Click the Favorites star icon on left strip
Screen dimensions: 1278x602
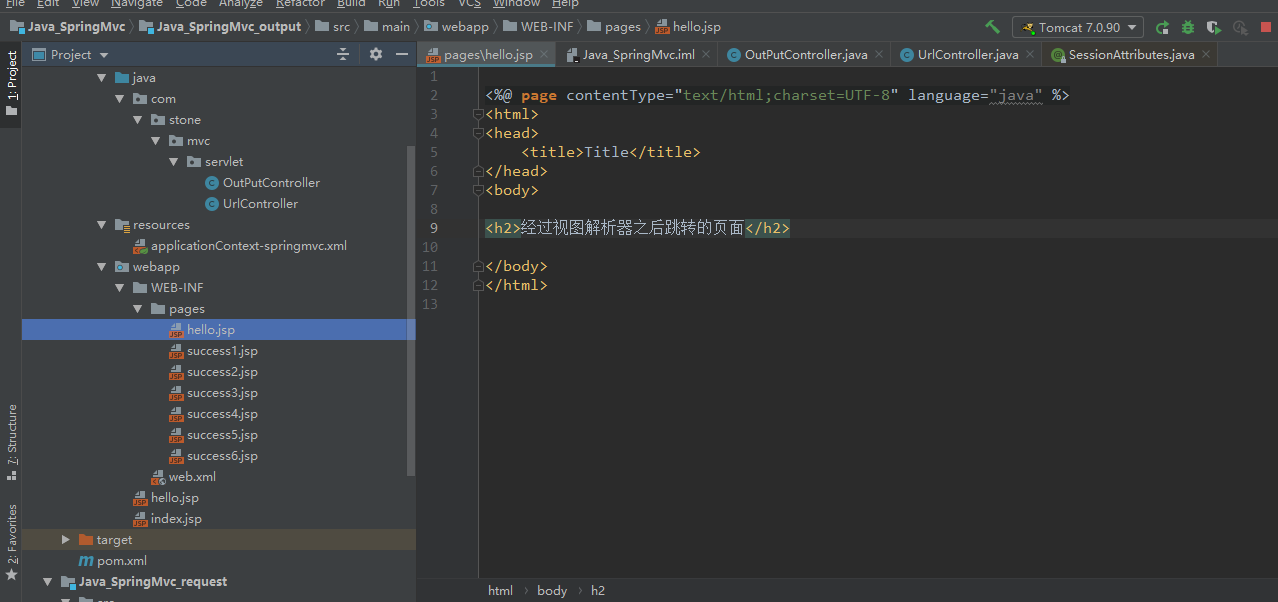click(x=12, y=575)
